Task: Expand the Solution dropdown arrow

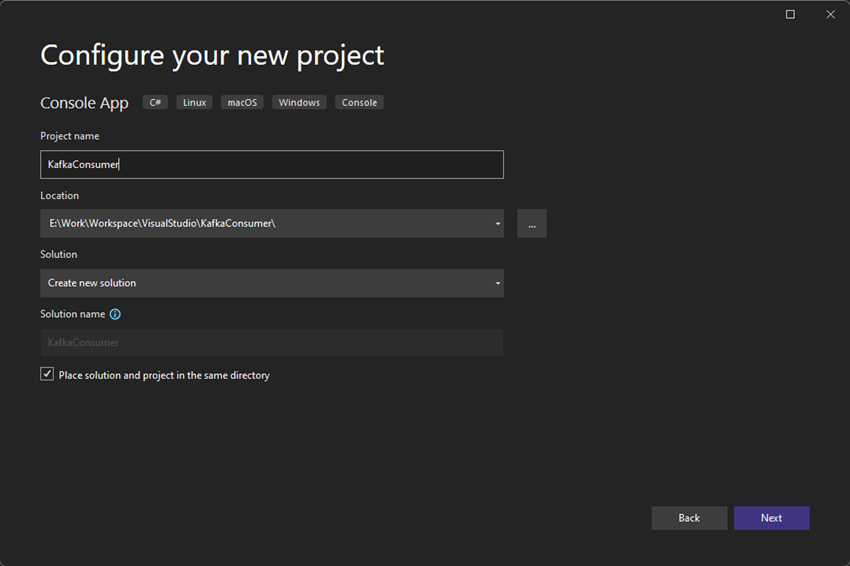Action: (x=498, y=283)
